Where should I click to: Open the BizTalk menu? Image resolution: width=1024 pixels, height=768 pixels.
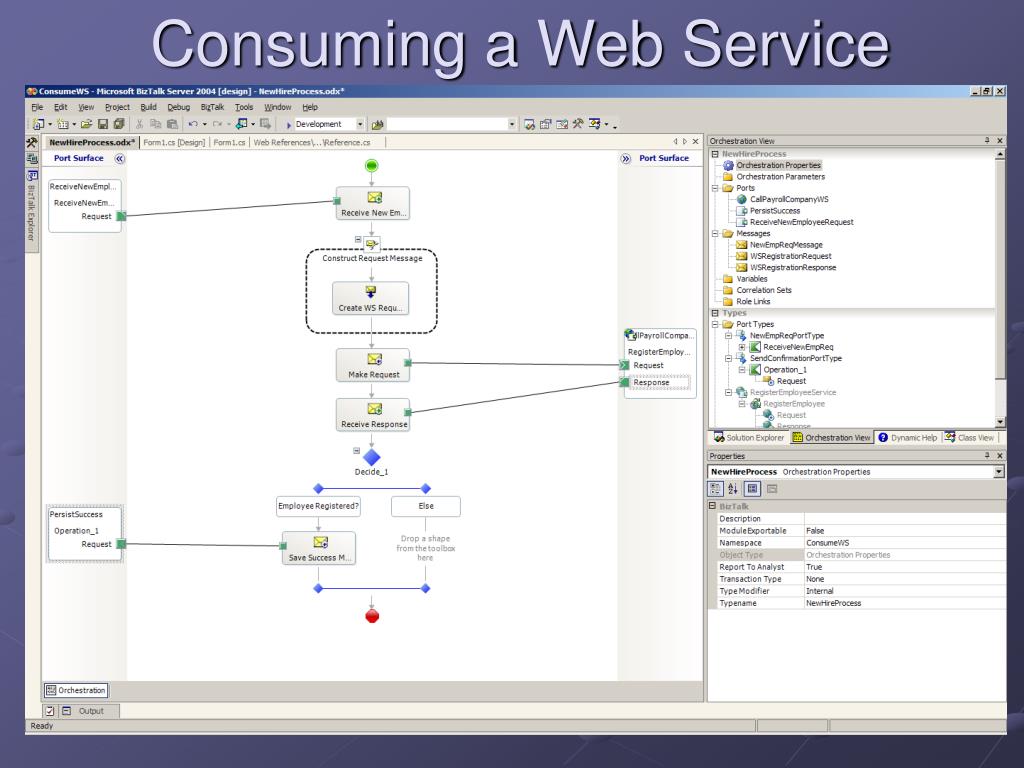coord(212,107)
